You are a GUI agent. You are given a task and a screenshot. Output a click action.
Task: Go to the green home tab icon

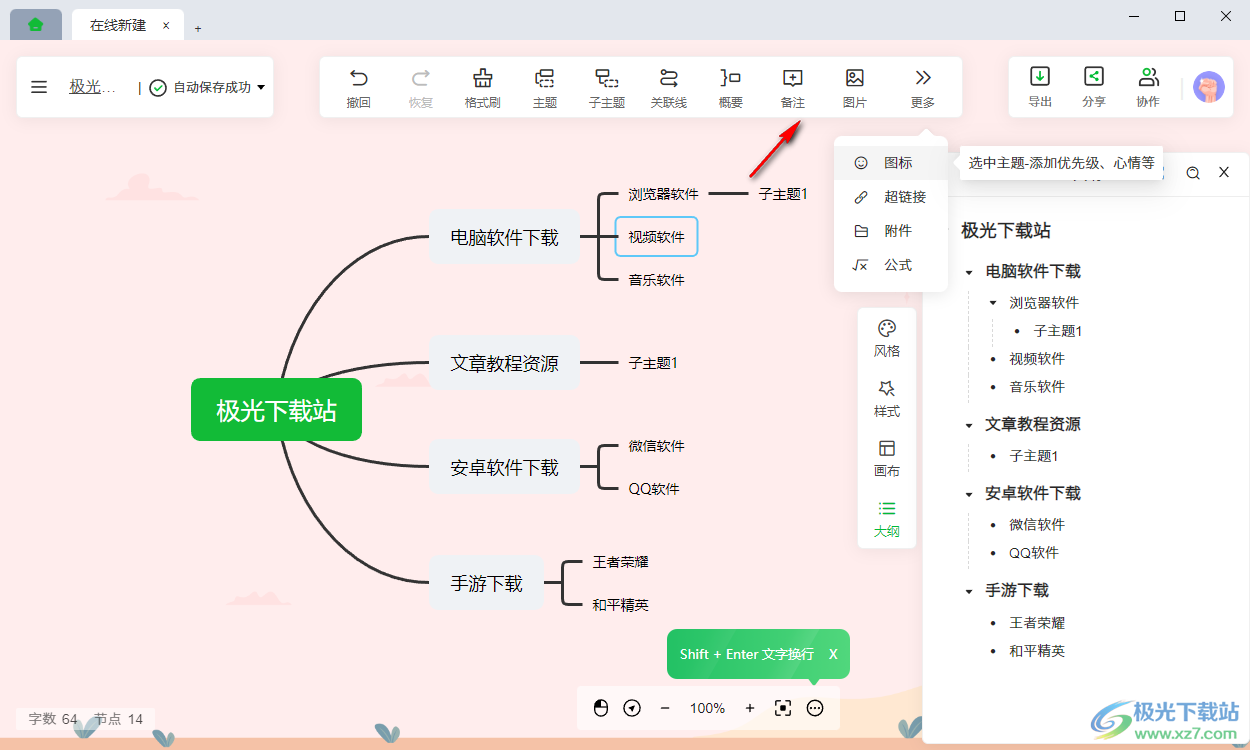[x=36, y=25]
